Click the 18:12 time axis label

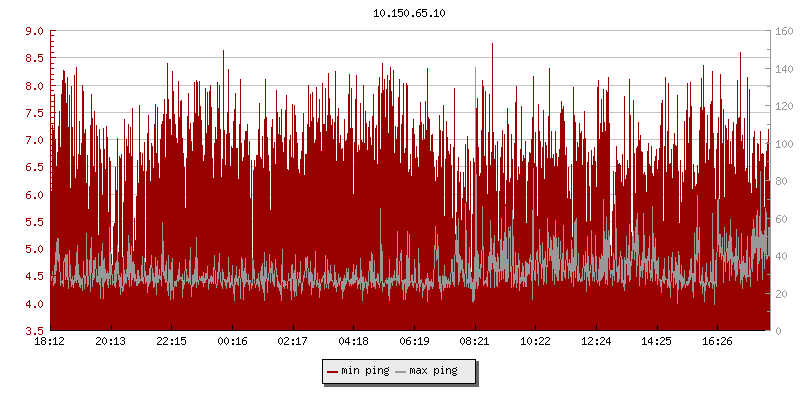[x=50, y=341]
